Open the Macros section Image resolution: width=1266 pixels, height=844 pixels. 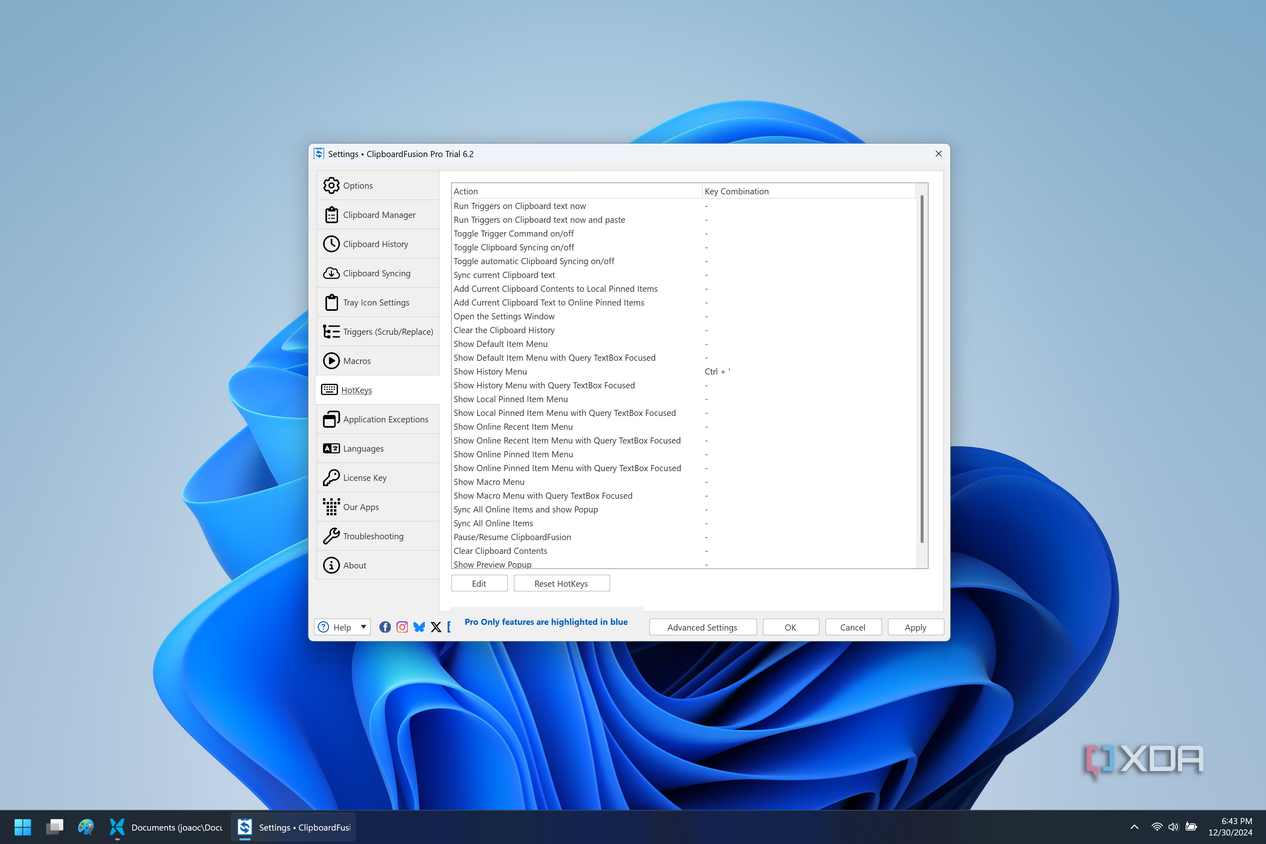pos(377,361)
